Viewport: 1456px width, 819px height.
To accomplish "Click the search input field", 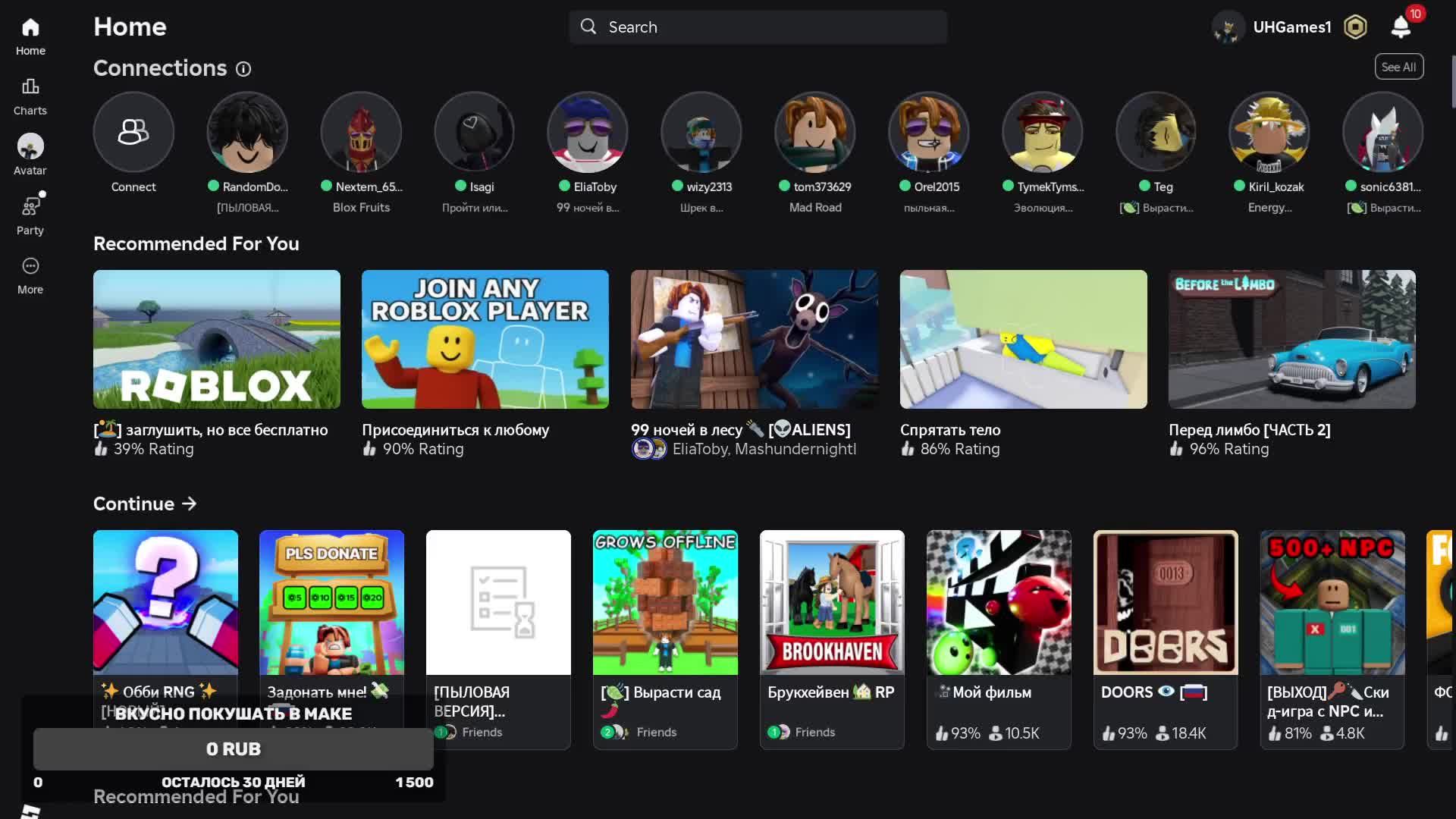I will [x=758, y=27].
